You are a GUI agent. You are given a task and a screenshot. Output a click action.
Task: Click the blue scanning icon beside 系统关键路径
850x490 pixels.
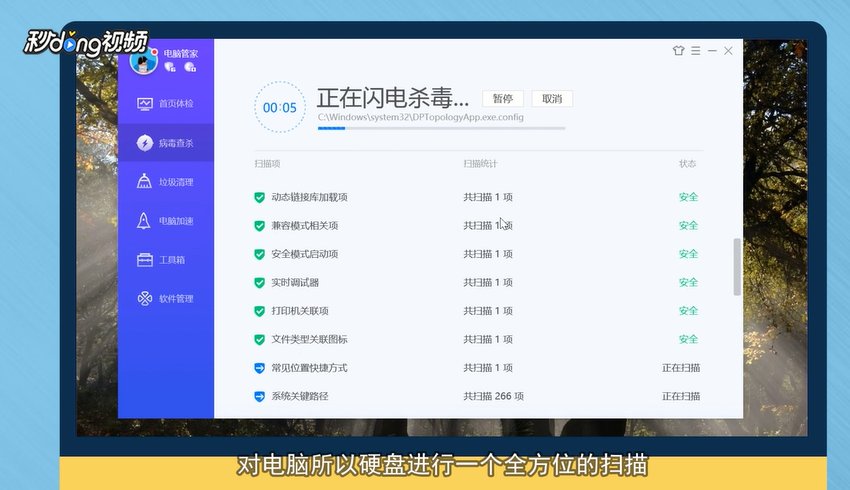(260, 396)
